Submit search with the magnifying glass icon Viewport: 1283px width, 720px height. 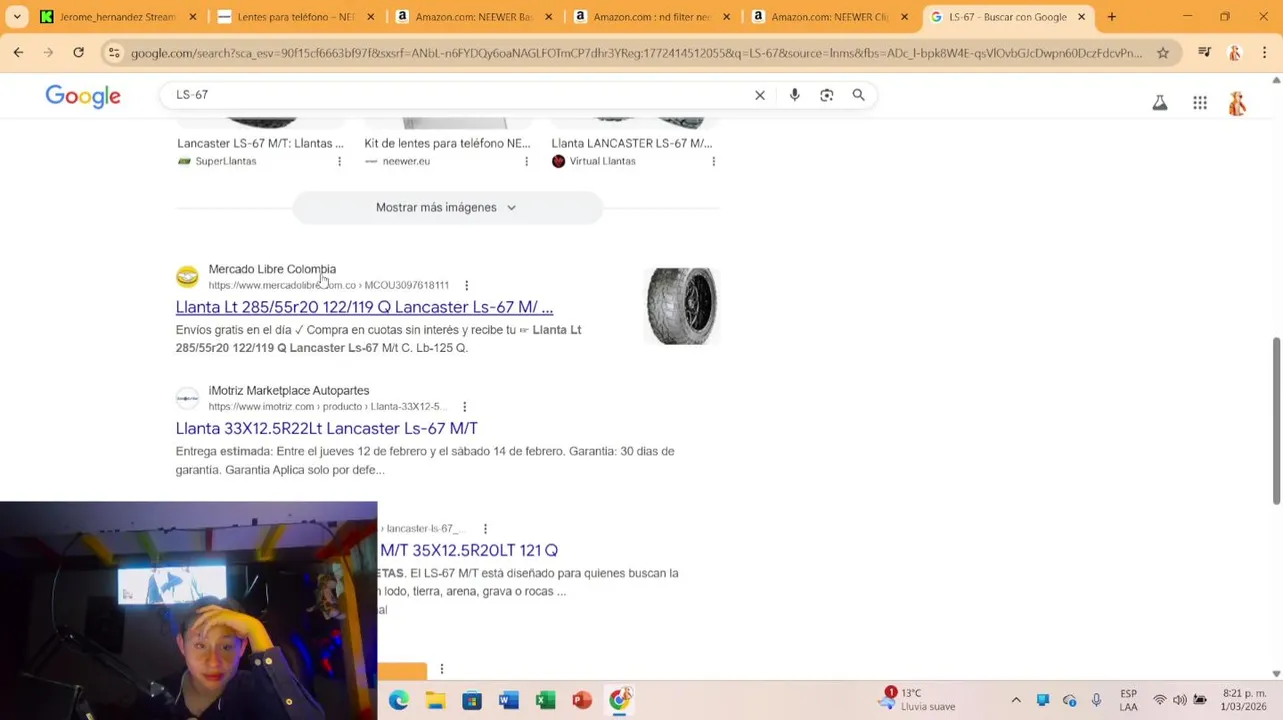(858, 95)
